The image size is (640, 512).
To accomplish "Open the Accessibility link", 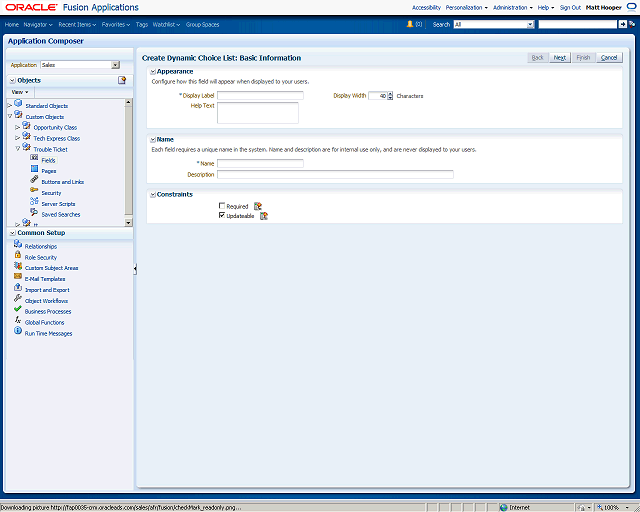I will pyautogui.click(x=426, y=7).
